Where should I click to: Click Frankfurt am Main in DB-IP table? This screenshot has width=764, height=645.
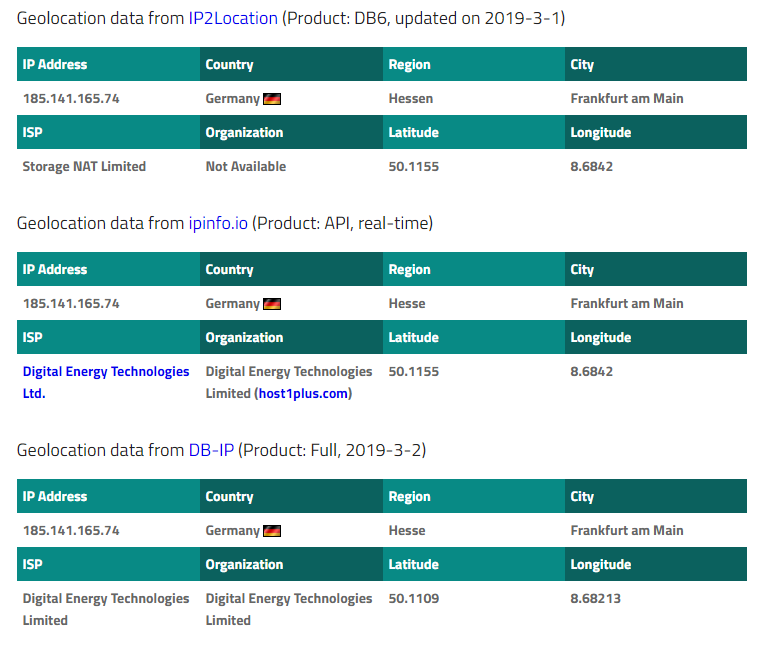pyautogui.click(x=627, y=531)
